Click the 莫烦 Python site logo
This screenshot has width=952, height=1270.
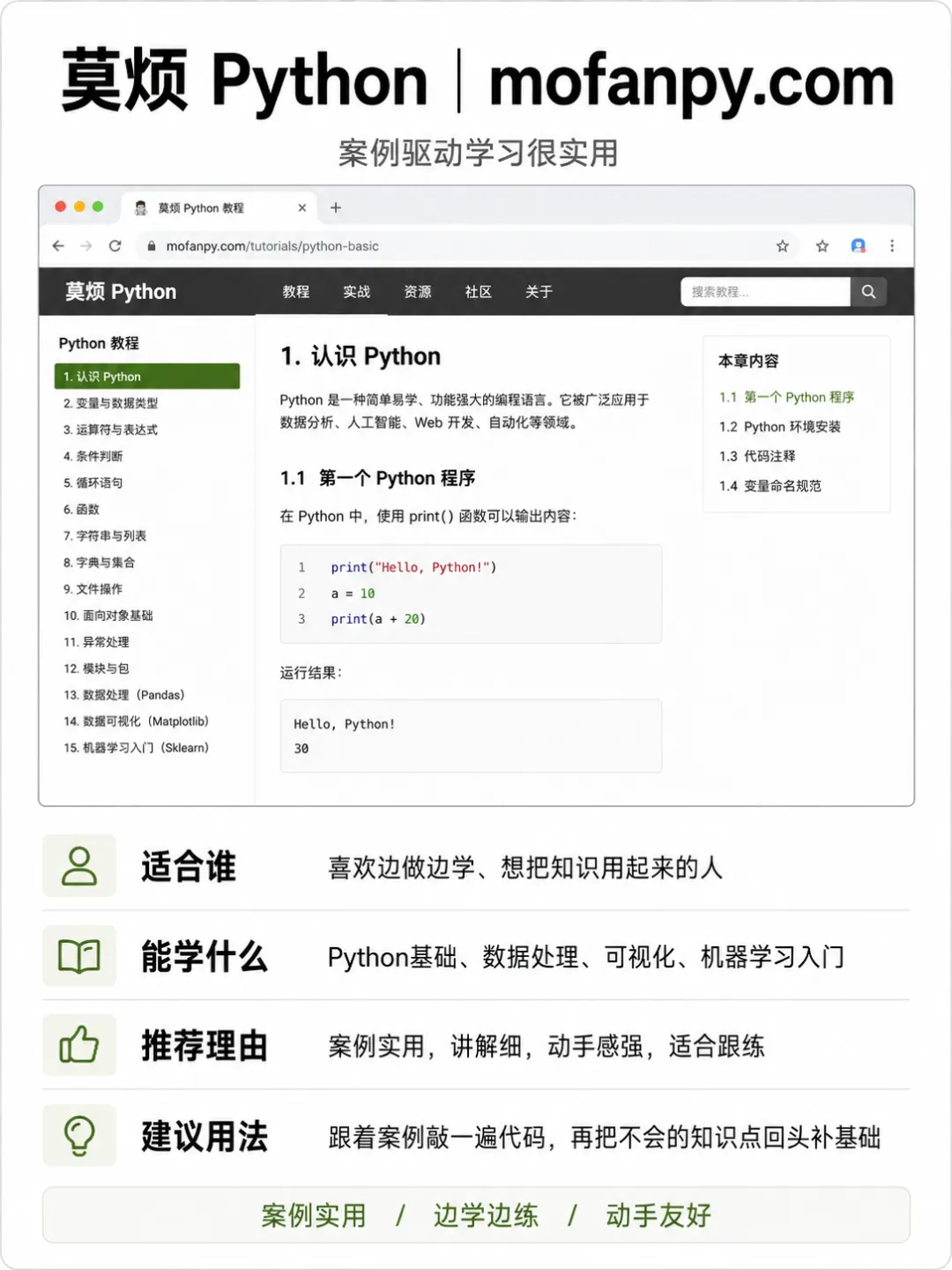pos(121,292)
